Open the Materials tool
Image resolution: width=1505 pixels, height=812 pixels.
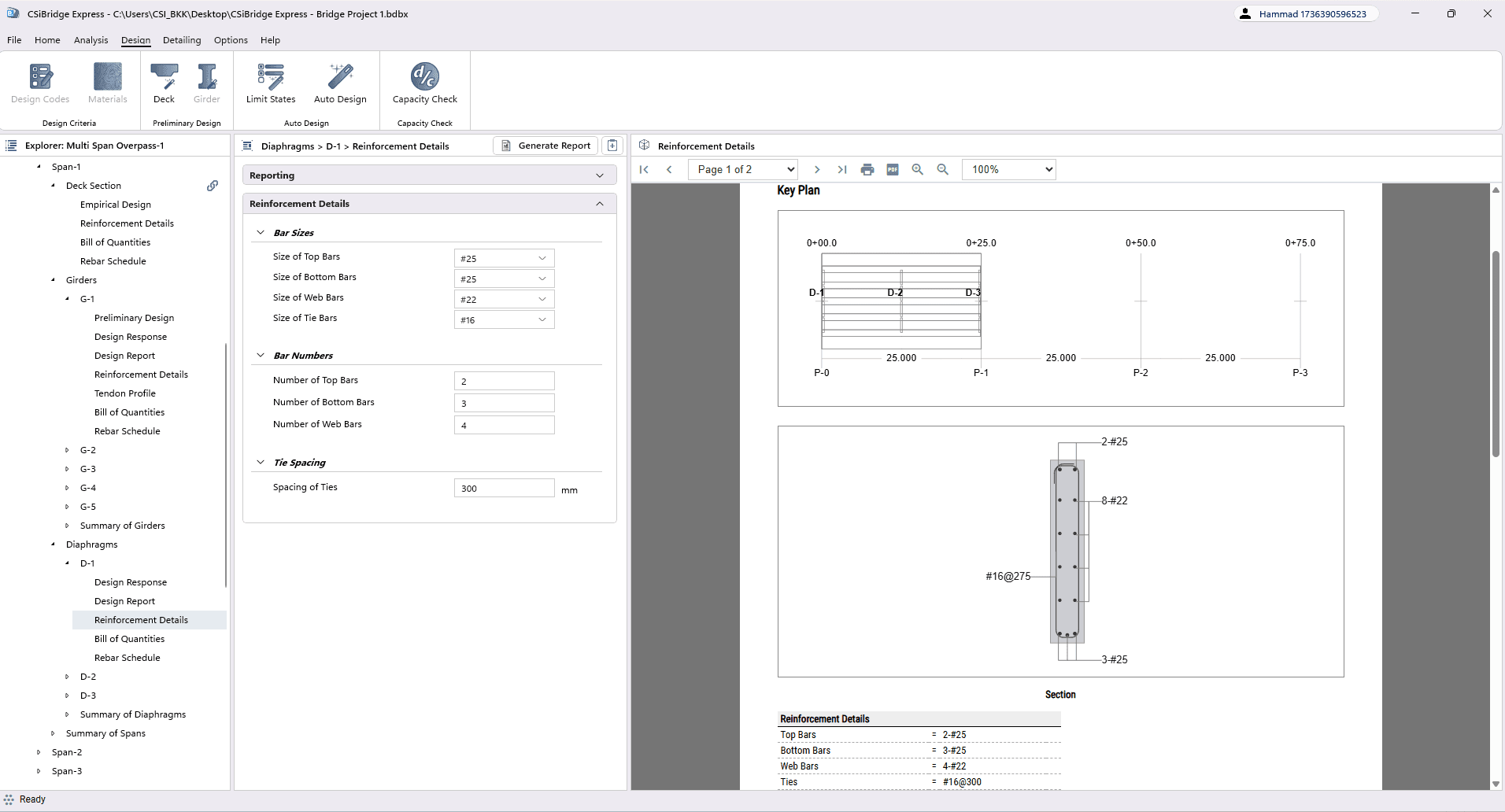pyautogui.click(x=107, y=83)
